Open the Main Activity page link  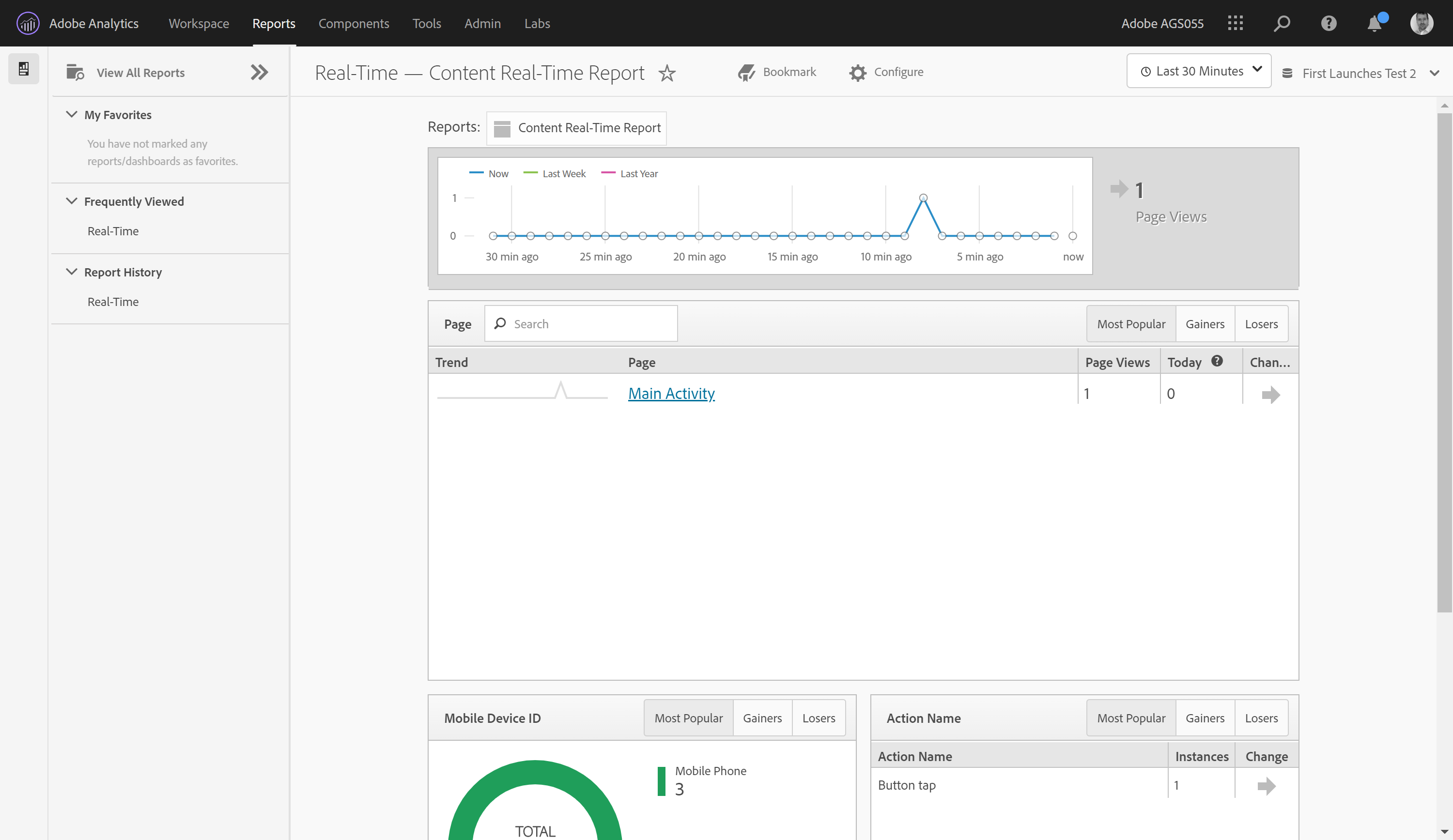[x=671, y=393]
